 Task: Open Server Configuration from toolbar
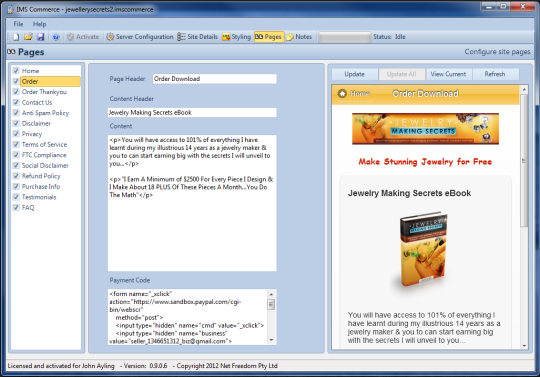pyautogui.click(x=140, y=37)
